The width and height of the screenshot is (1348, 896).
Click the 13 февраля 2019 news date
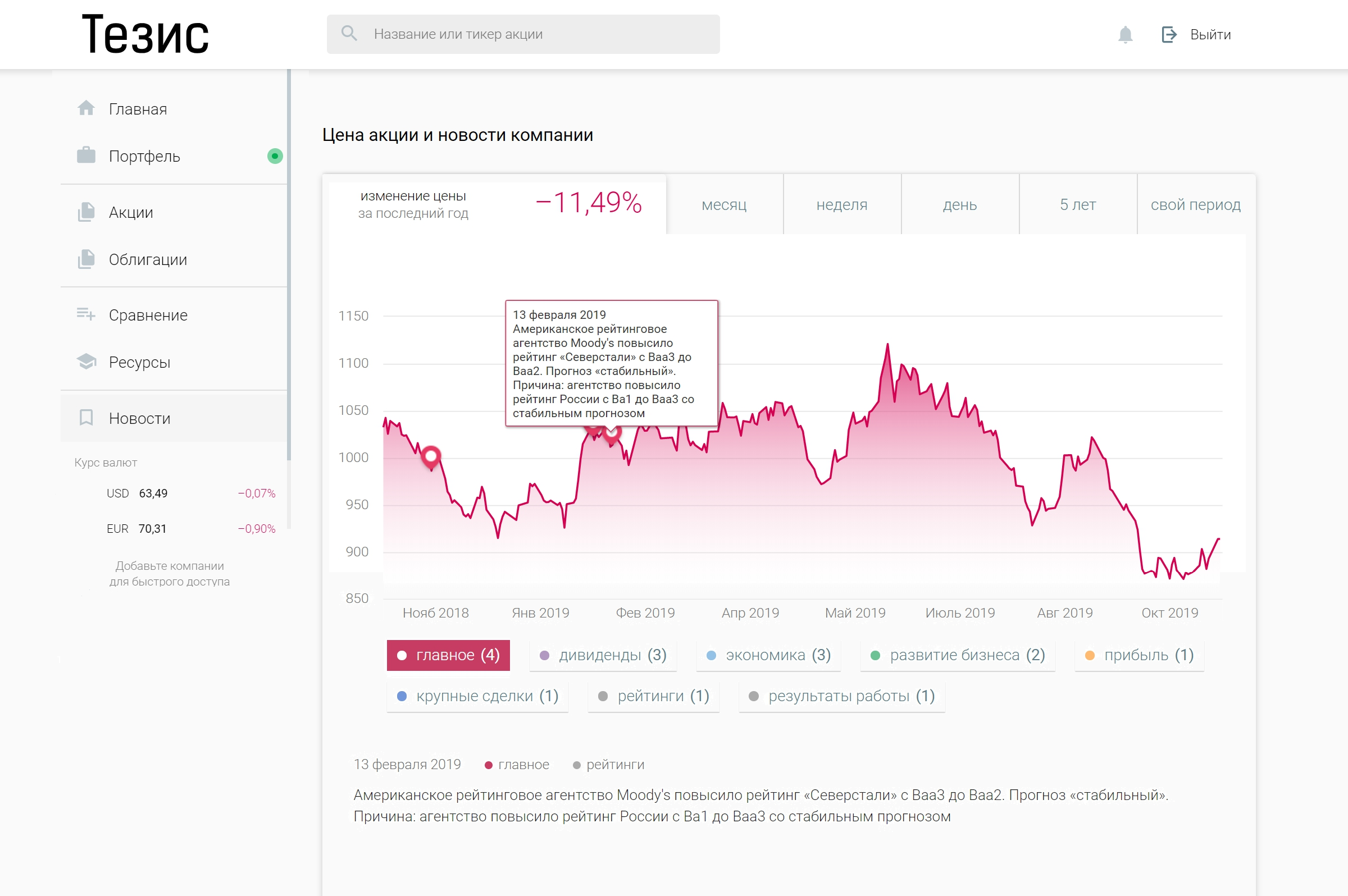point(407,765)
